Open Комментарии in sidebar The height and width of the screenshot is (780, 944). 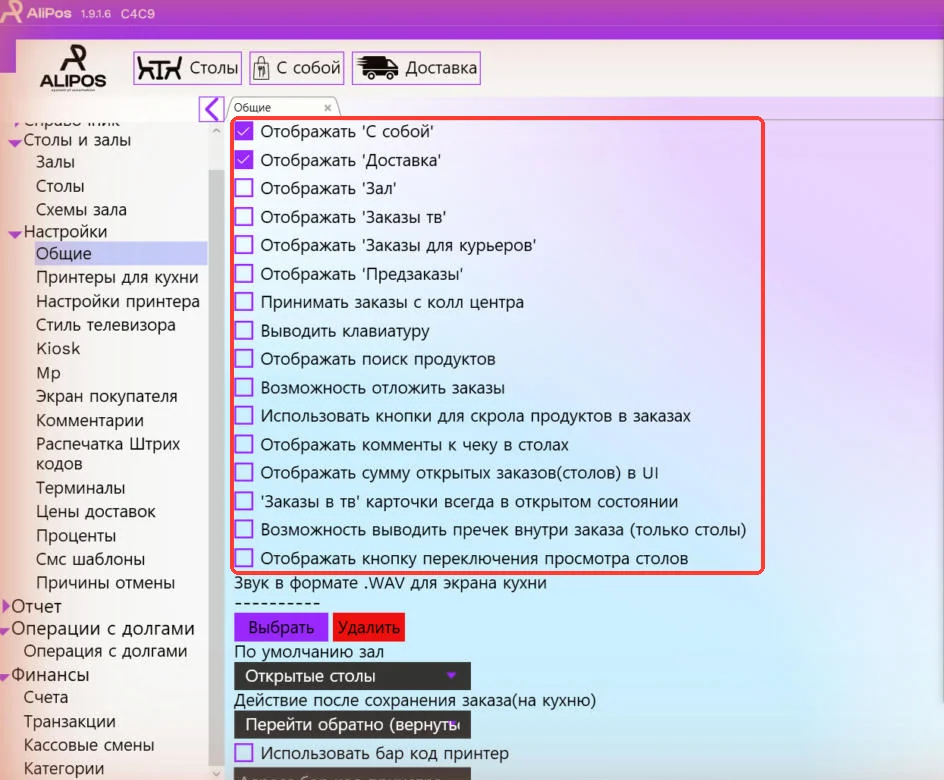click(90, 420)
